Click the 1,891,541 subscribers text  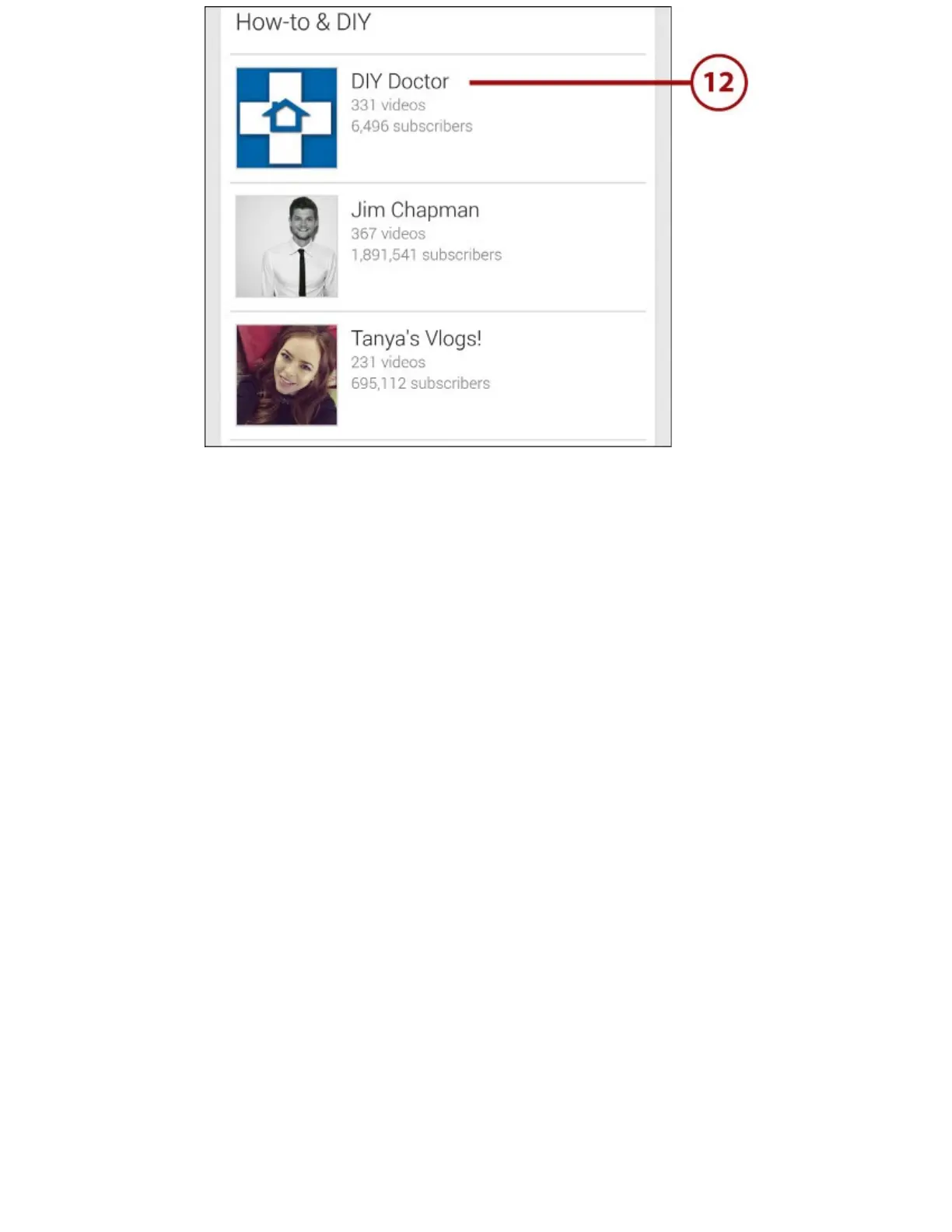(x=426, y=254)
